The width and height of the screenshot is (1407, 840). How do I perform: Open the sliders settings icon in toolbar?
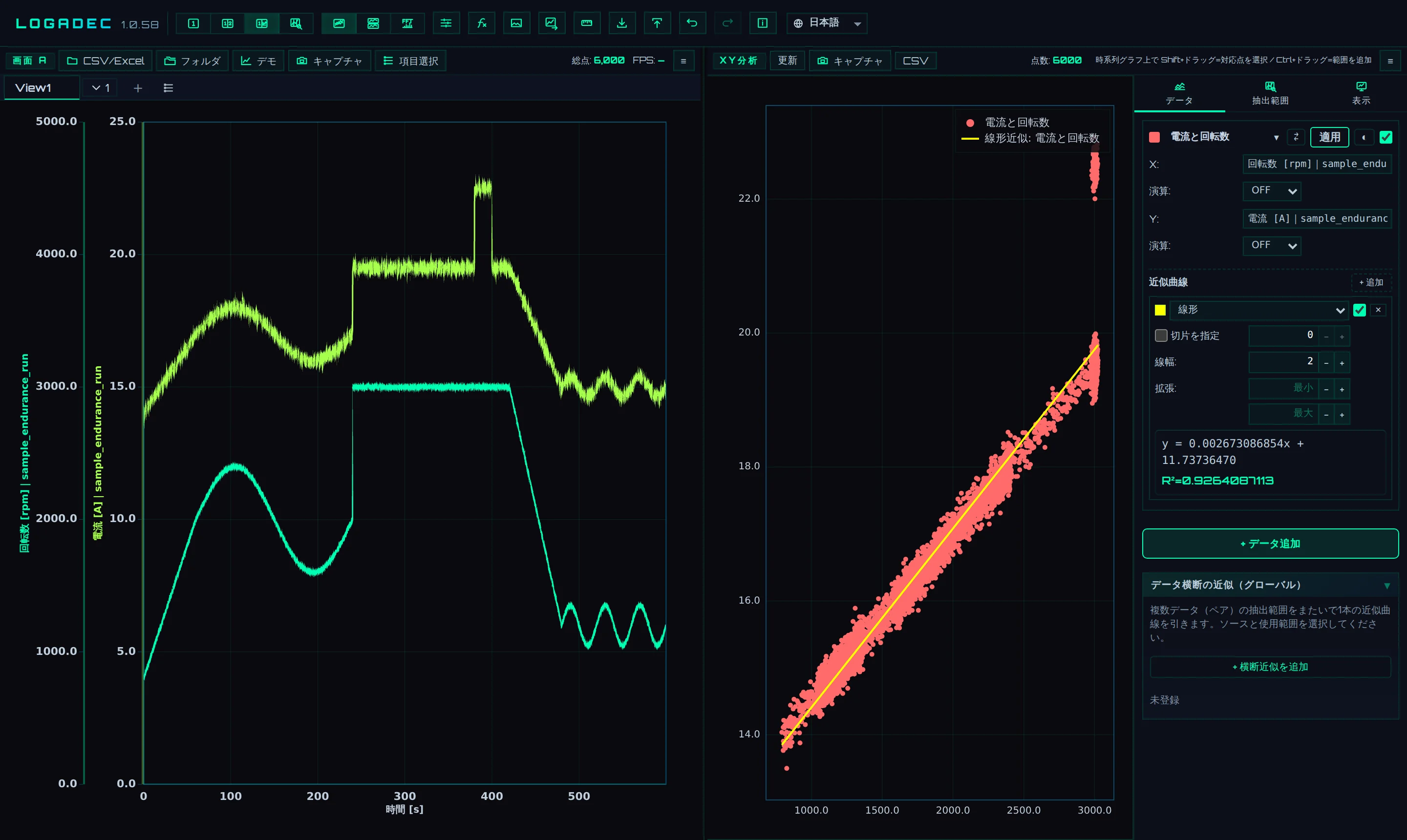(446, 23)
